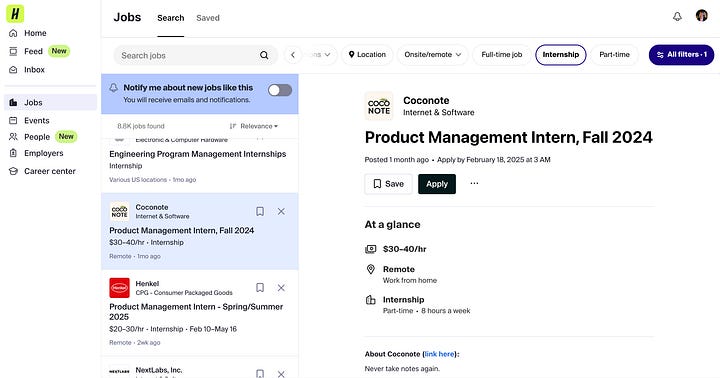Bookmark the Henkel job listing
The width and height of the screenshot is (720, 378).
[260, 288]
